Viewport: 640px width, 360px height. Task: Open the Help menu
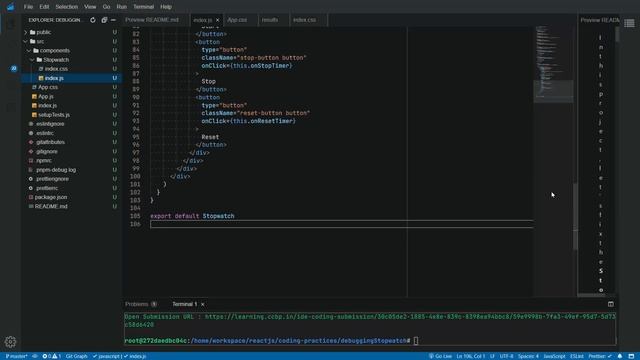coord(166,7)
